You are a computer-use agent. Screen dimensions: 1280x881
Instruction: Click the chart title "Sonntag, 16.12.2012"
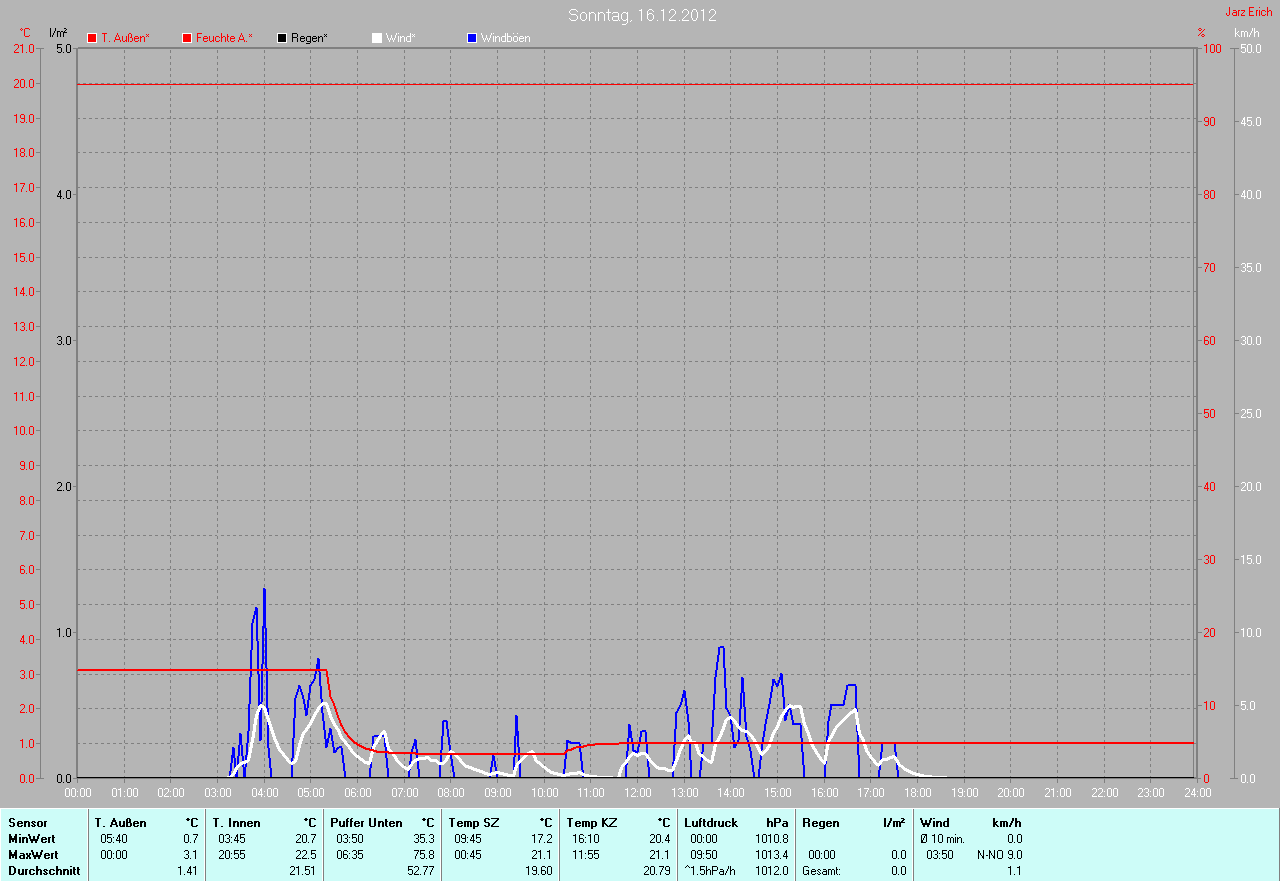point(642,15)
